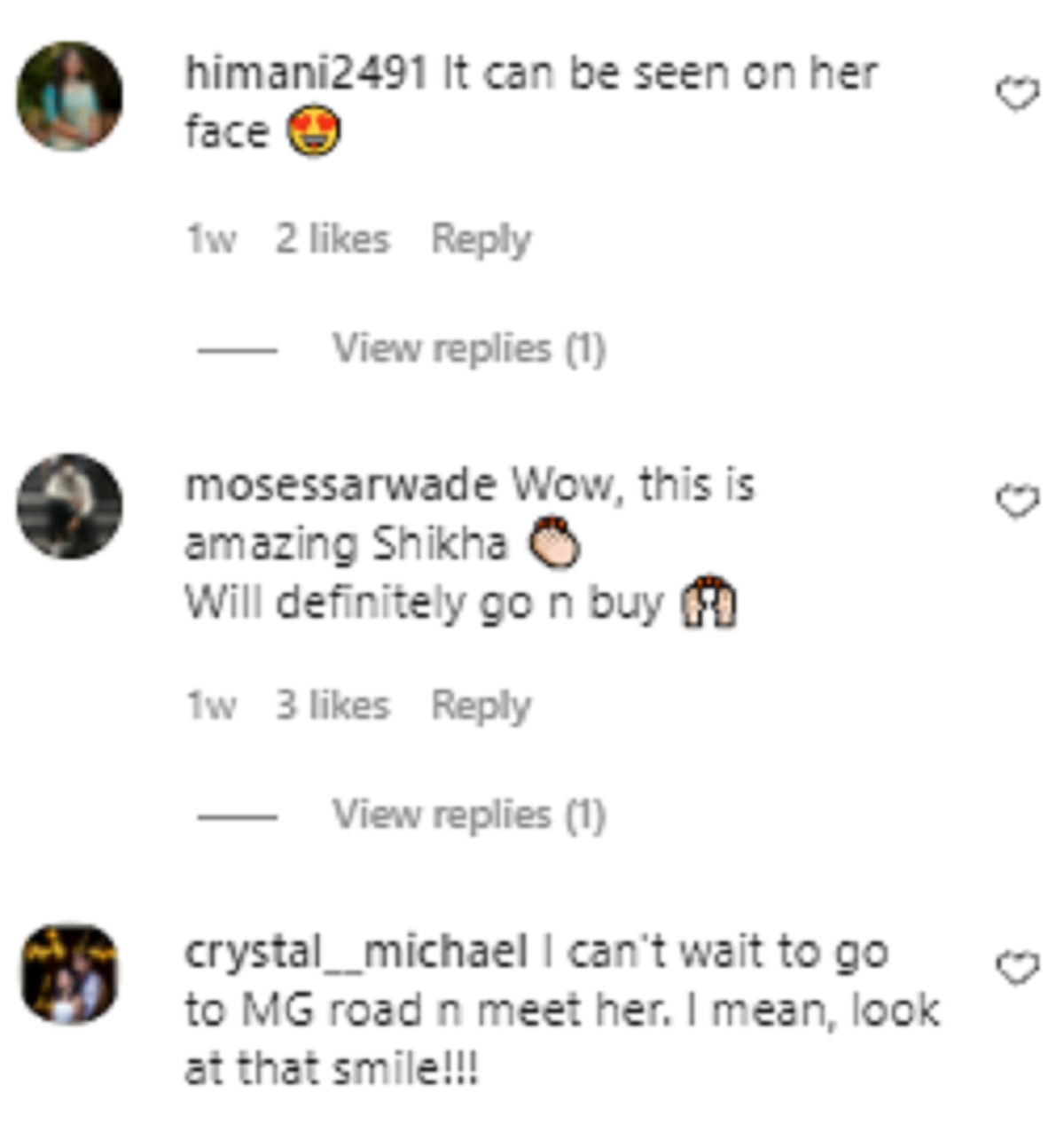The height and width of the screenshot is (1139, 1064).
Task: Expand View replies under mosessarwade's comment
Action: pos(469,815)
